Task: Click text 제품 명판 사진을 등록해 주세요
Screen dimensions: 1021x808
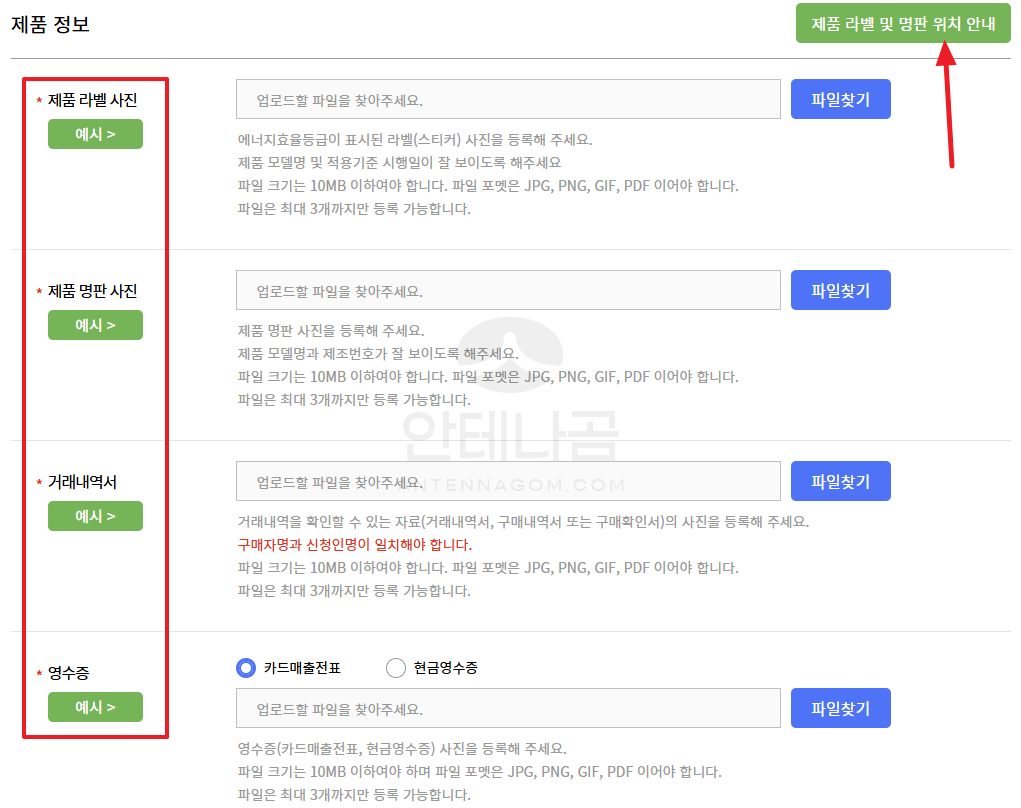Action: 331,330
